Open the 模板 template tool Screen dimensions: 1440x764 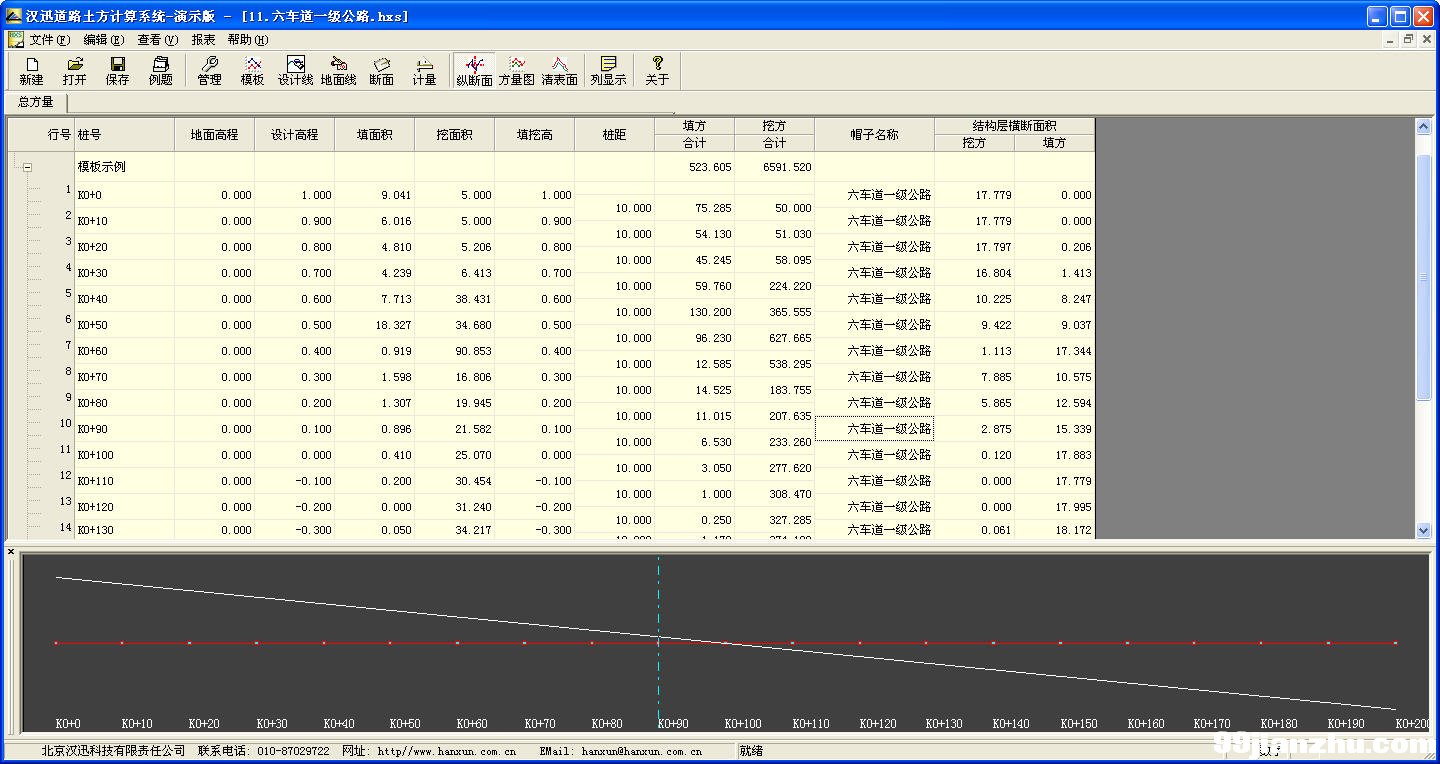pos(253,71)
